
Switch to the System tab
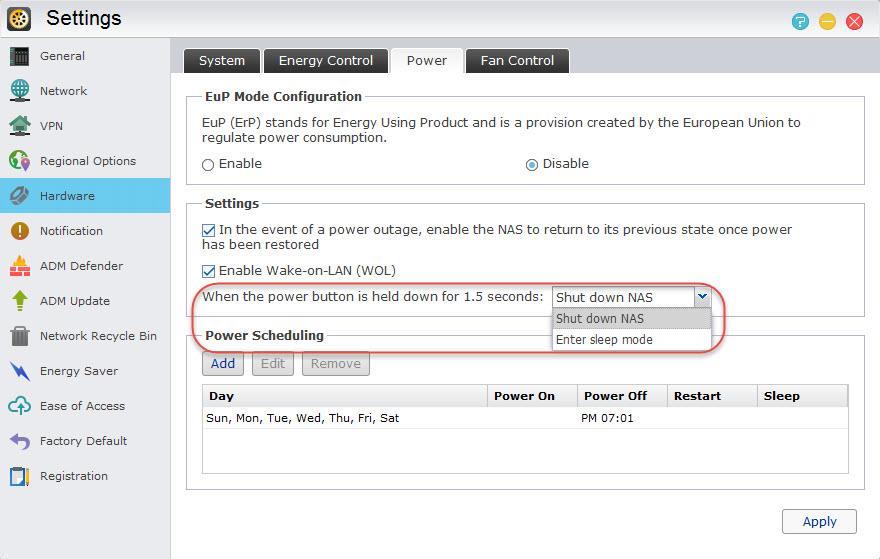click(222, 61)
